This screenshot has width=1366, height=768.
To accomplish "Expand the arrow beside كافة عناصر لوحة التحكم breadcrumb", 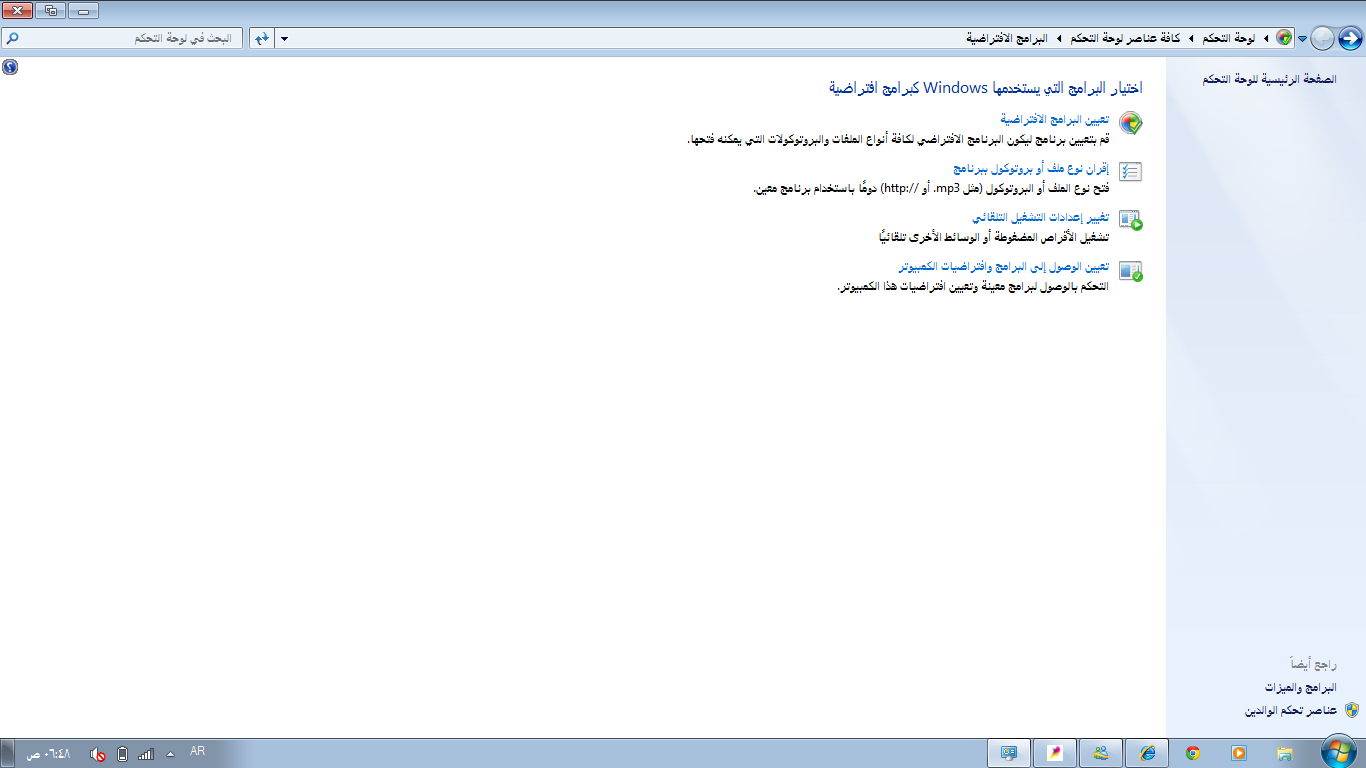I will [1191, 38].
